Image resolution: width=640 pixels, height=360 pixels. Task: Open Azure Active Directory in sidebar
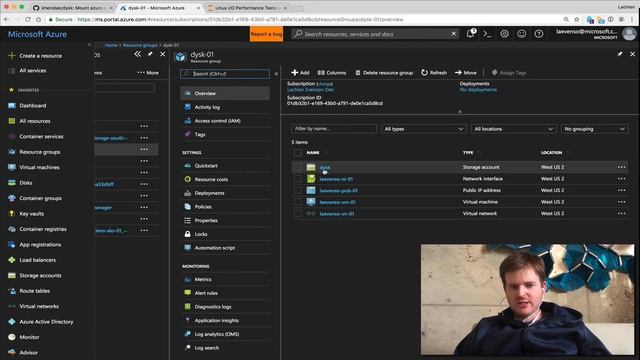[46, 322]
